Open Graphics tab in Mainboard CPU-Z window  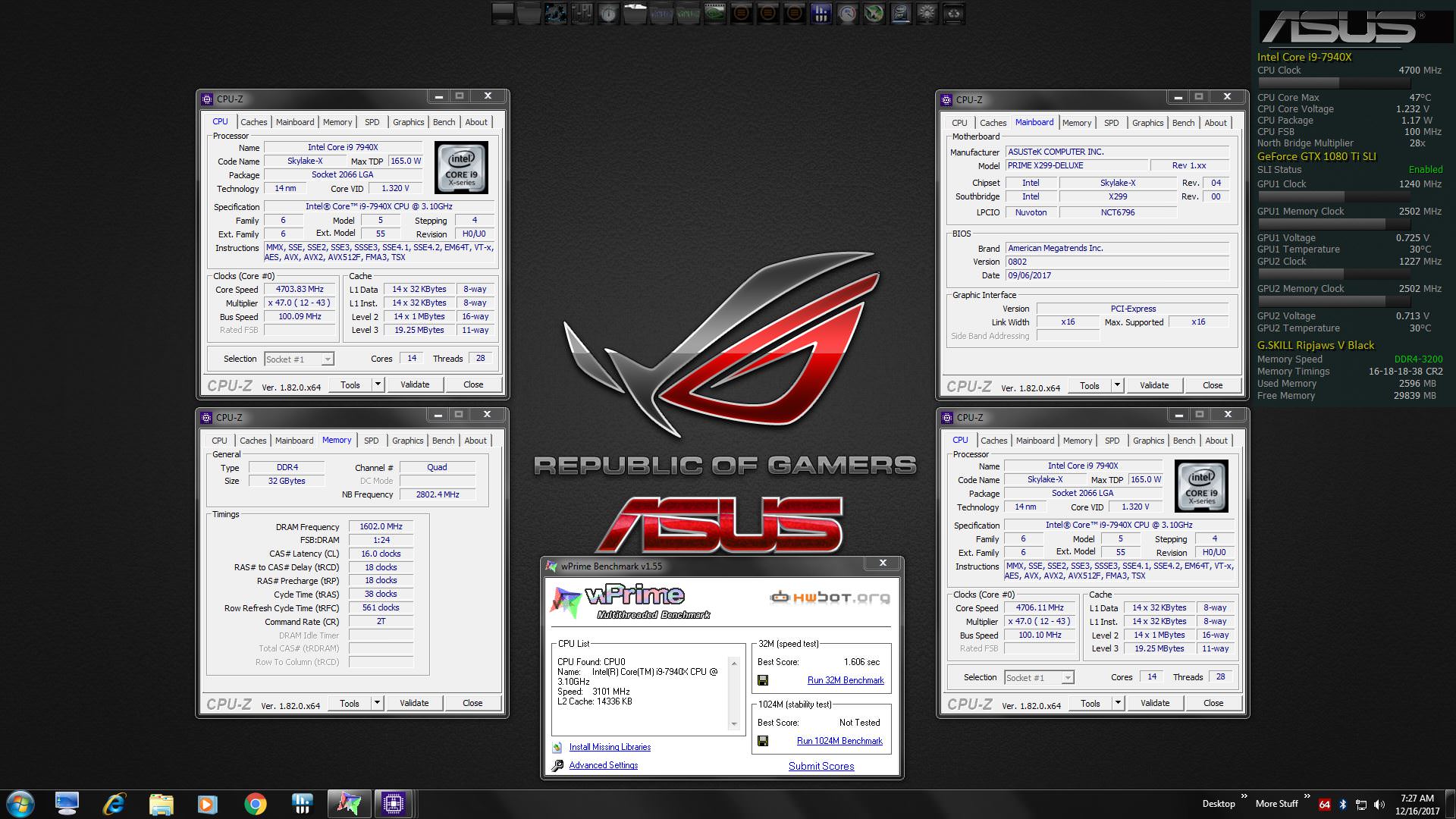click(x=1147, y=123)
